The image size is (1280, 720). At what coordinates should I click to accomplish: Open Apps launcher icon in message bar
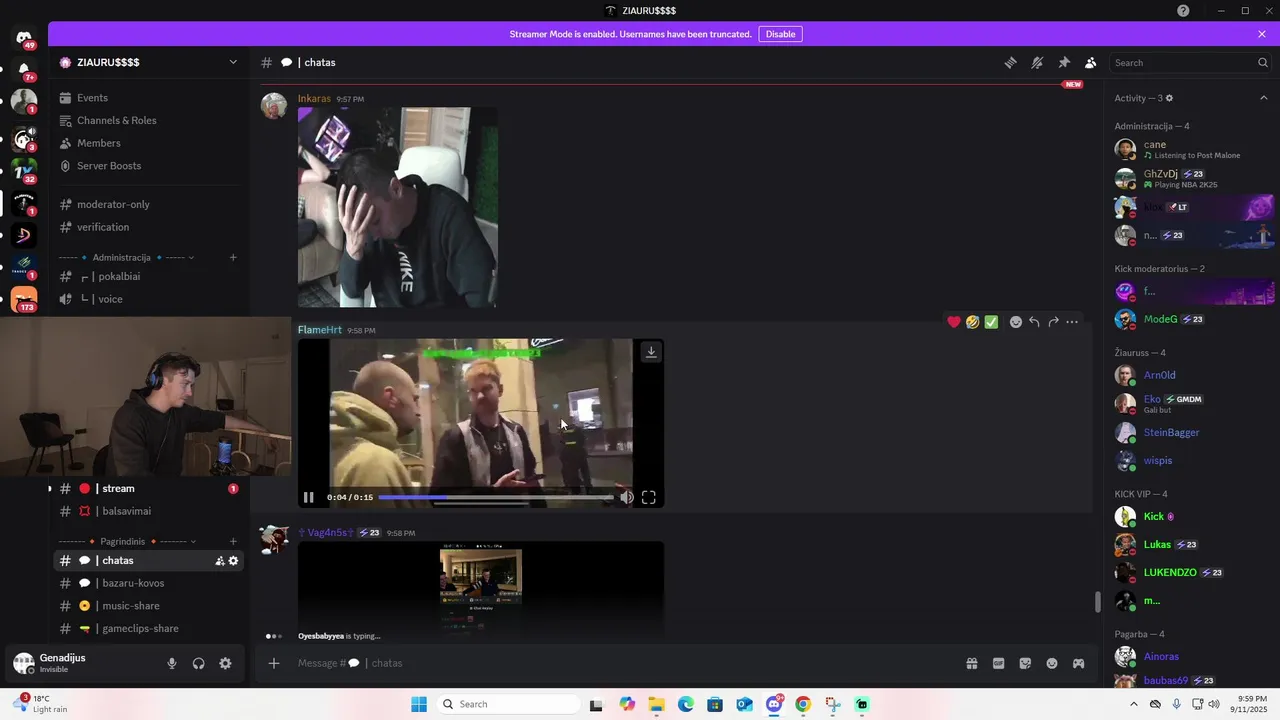[1078, 663]
